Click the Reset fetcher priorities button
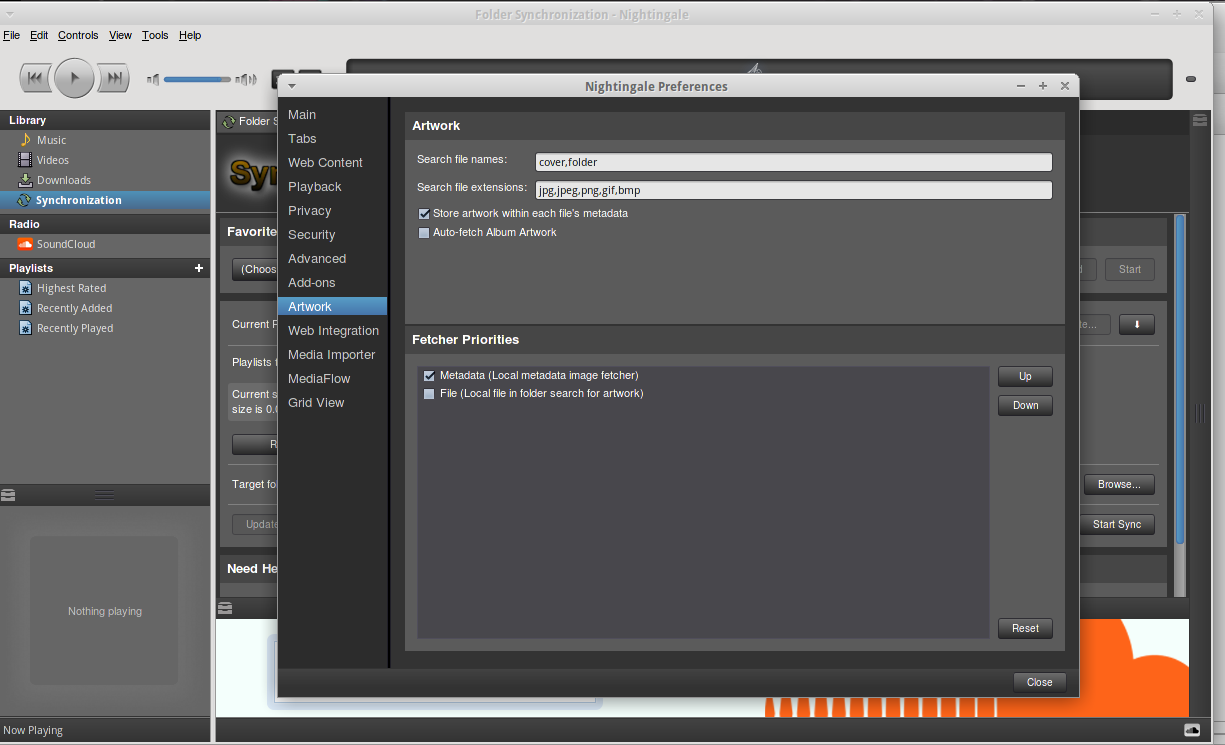Screen dimensions: 1225x745 pyautogui.click(x=1025, y=629)
